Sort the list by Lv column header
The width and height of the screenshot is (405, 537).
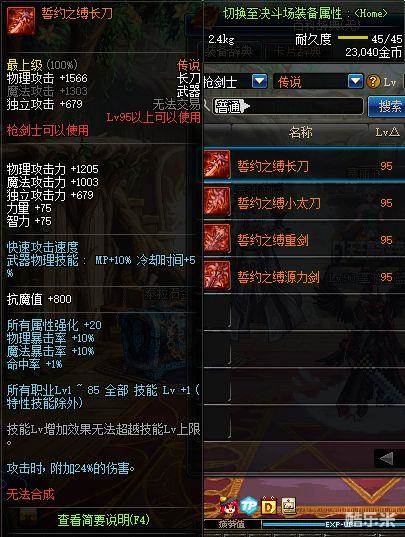click(x=387, y=132)
